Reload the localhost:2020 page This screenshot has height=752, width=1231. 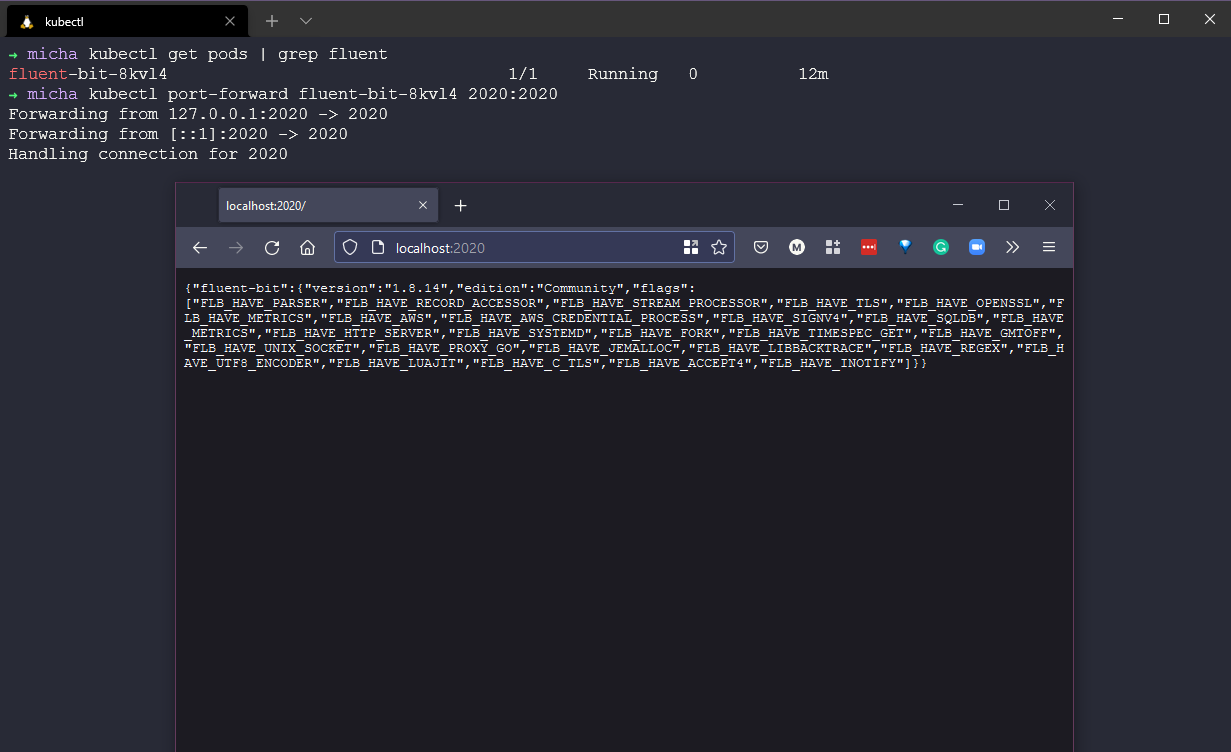coord(272,248)
